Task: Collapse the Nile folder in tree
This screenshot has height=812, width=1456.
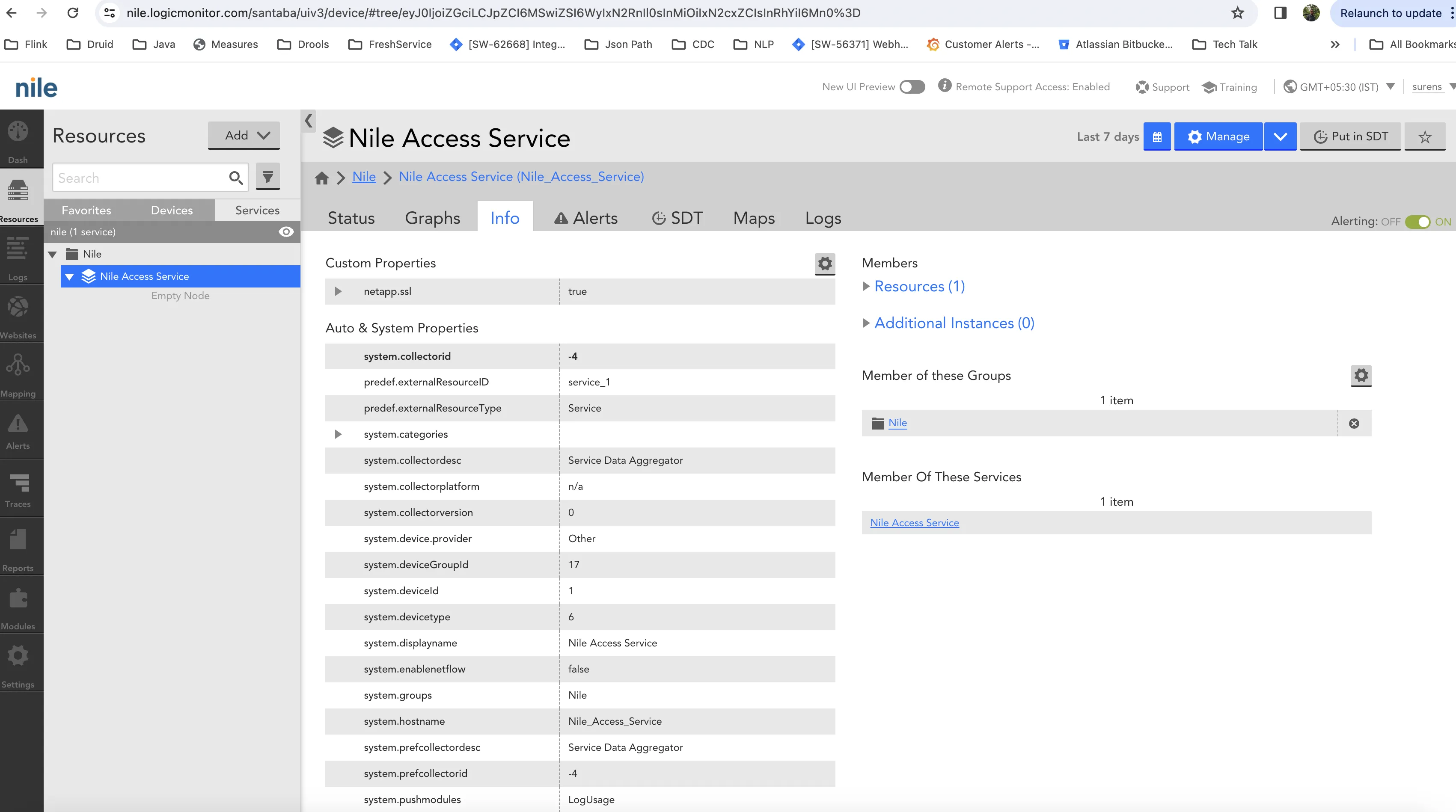Action: 53,254
